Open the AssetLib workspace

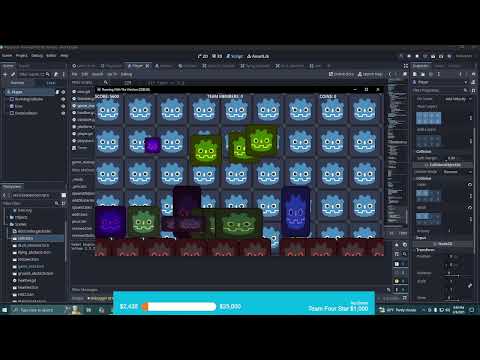pyautogui.click(x=258, y=56)
